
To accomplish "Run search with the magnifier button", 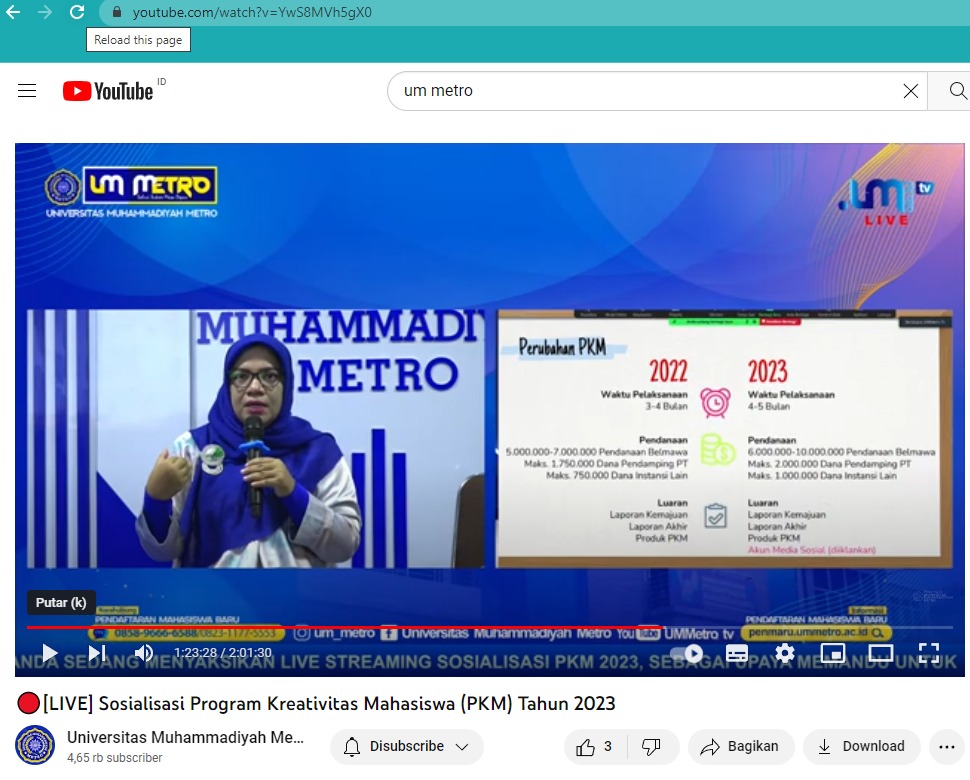I will (x=956, y=91).
